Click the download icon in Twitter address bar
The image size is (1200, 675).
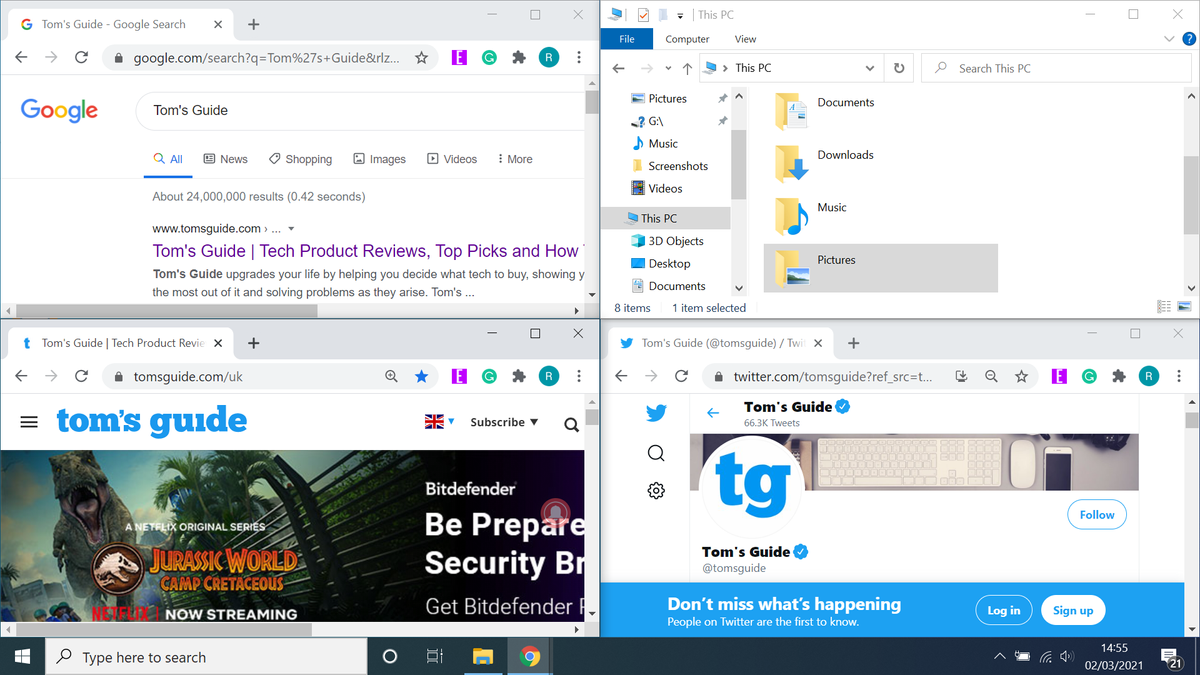pyautogui.click(x=961, y=376)
